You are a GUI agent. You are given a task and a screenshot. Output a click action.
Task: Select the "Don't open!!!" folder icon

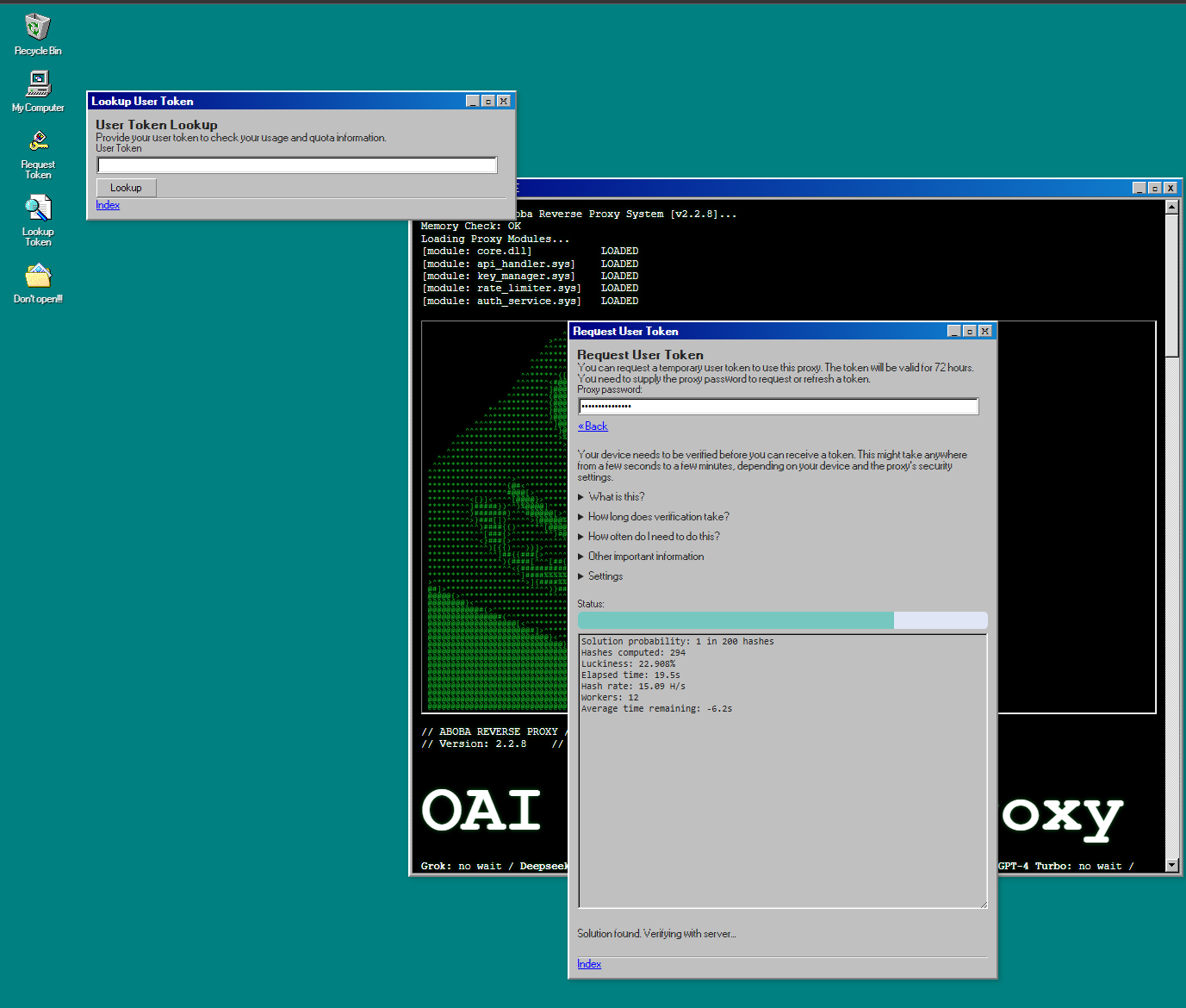pyautogui.click(x=38, y=283)
